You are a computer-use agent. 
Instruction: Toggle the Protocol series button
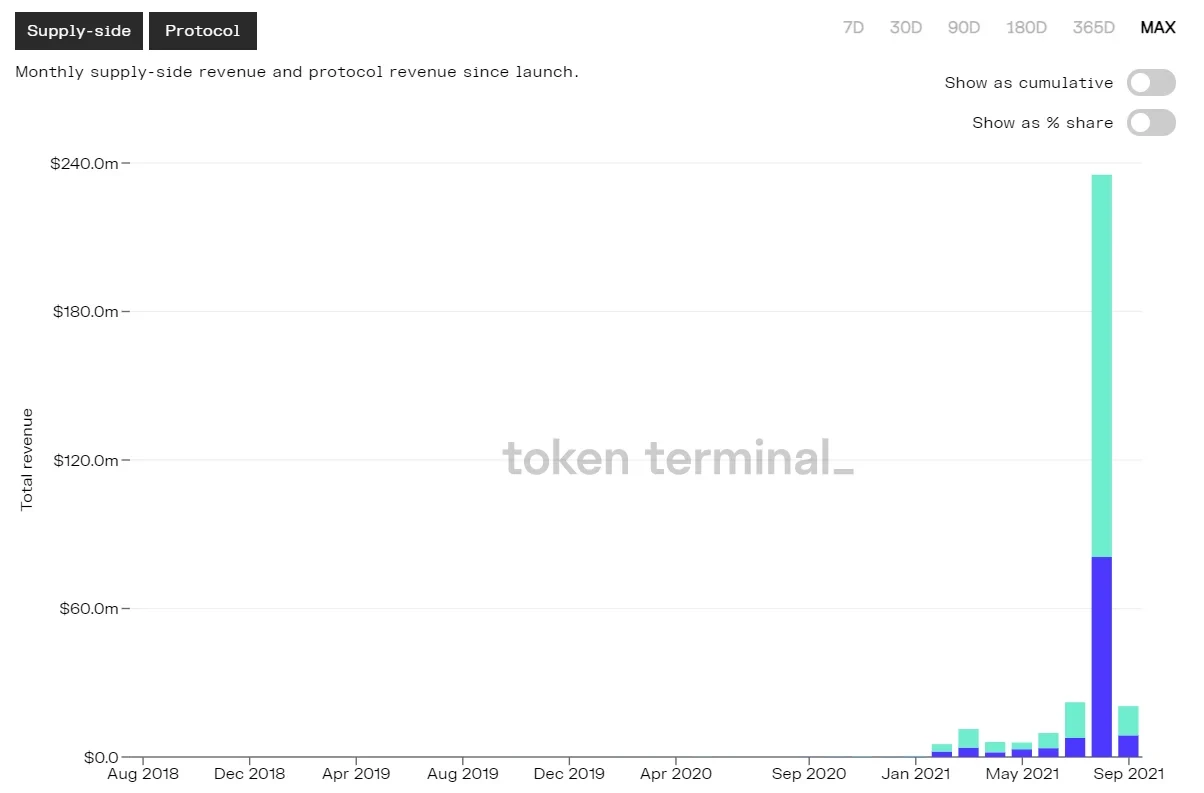[203, 31]
